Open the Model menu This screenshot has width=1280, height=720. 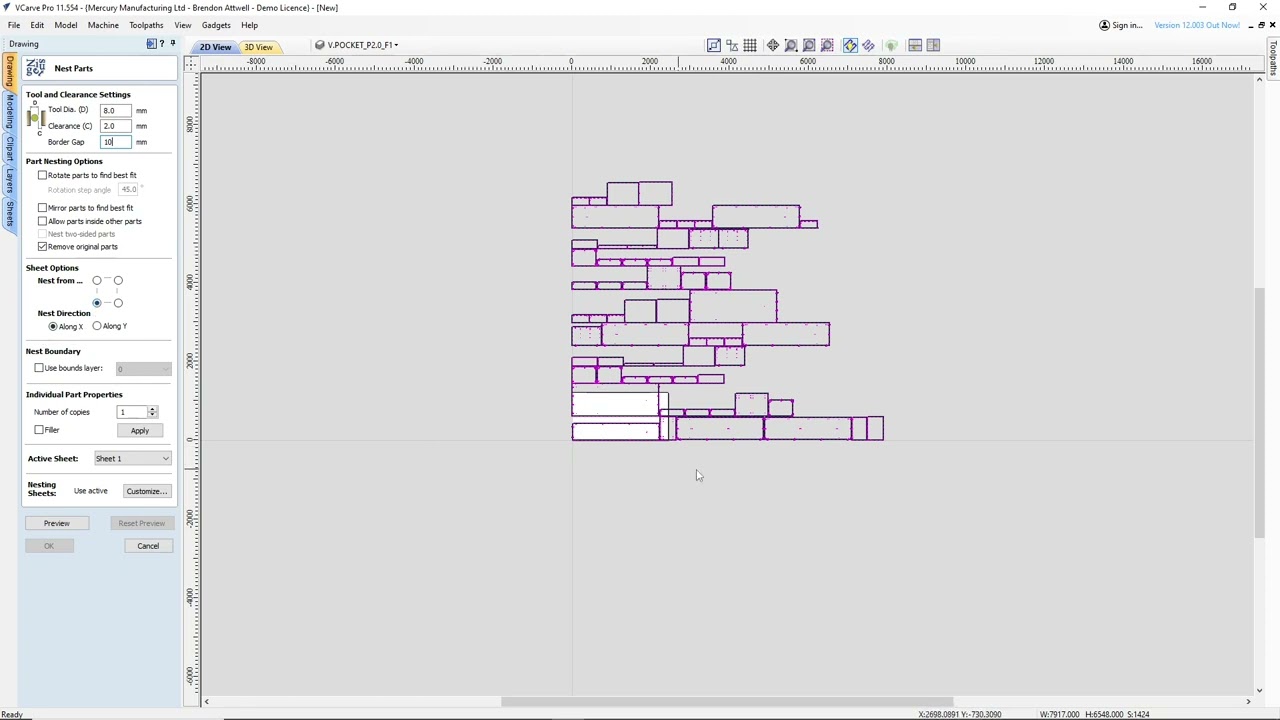click(66, 25)
